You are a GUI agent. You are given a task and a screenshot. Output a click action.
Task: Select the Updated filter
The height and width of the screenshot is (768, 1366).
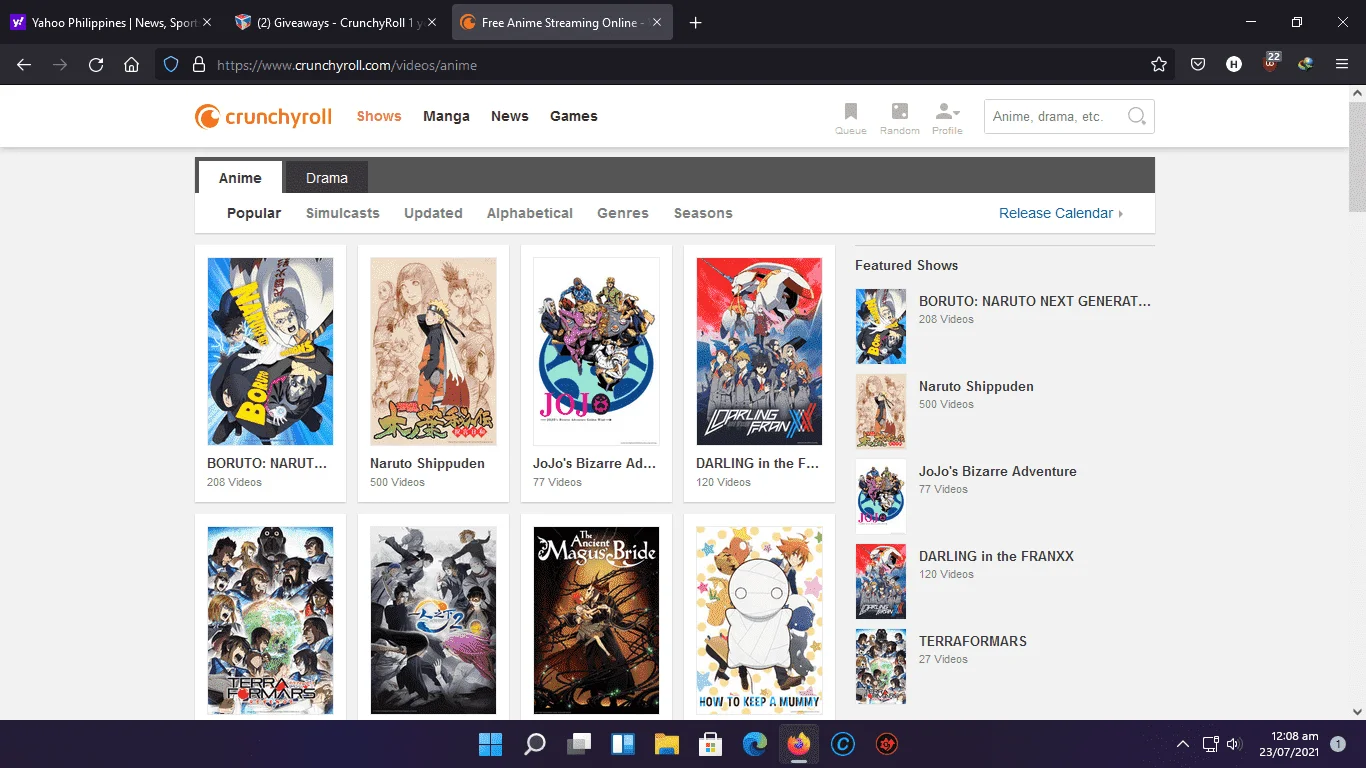(x=433, y=213)
